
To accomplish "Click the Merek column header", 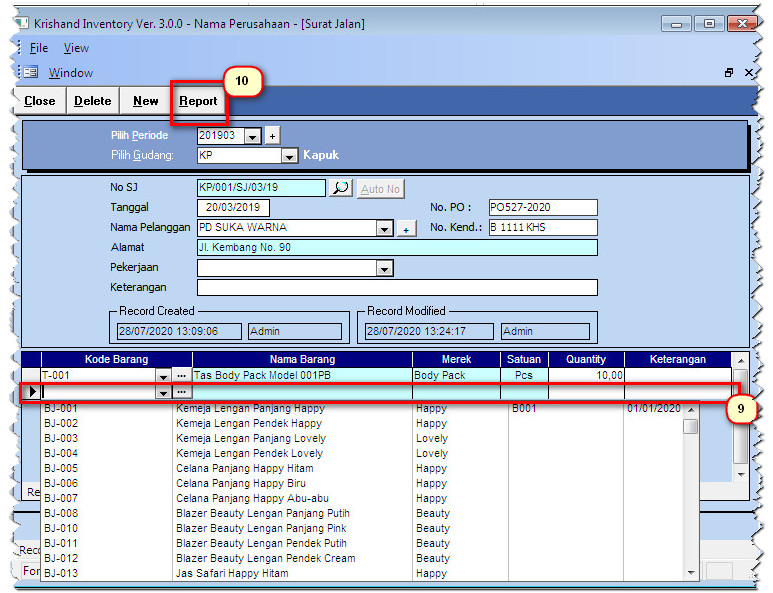I will 456,359.
